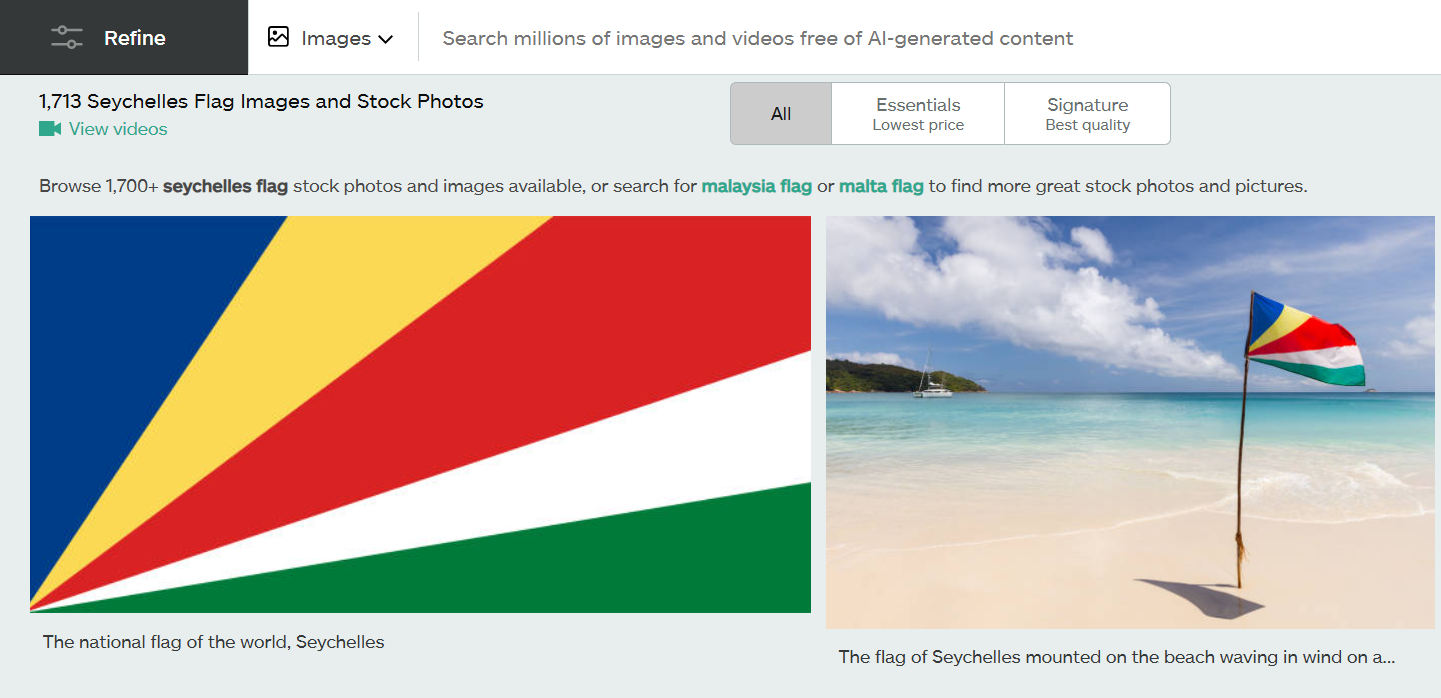Click the Refine sliders icon
The width and height of the screenshot is (1441, 698).
tap(67, 38)
